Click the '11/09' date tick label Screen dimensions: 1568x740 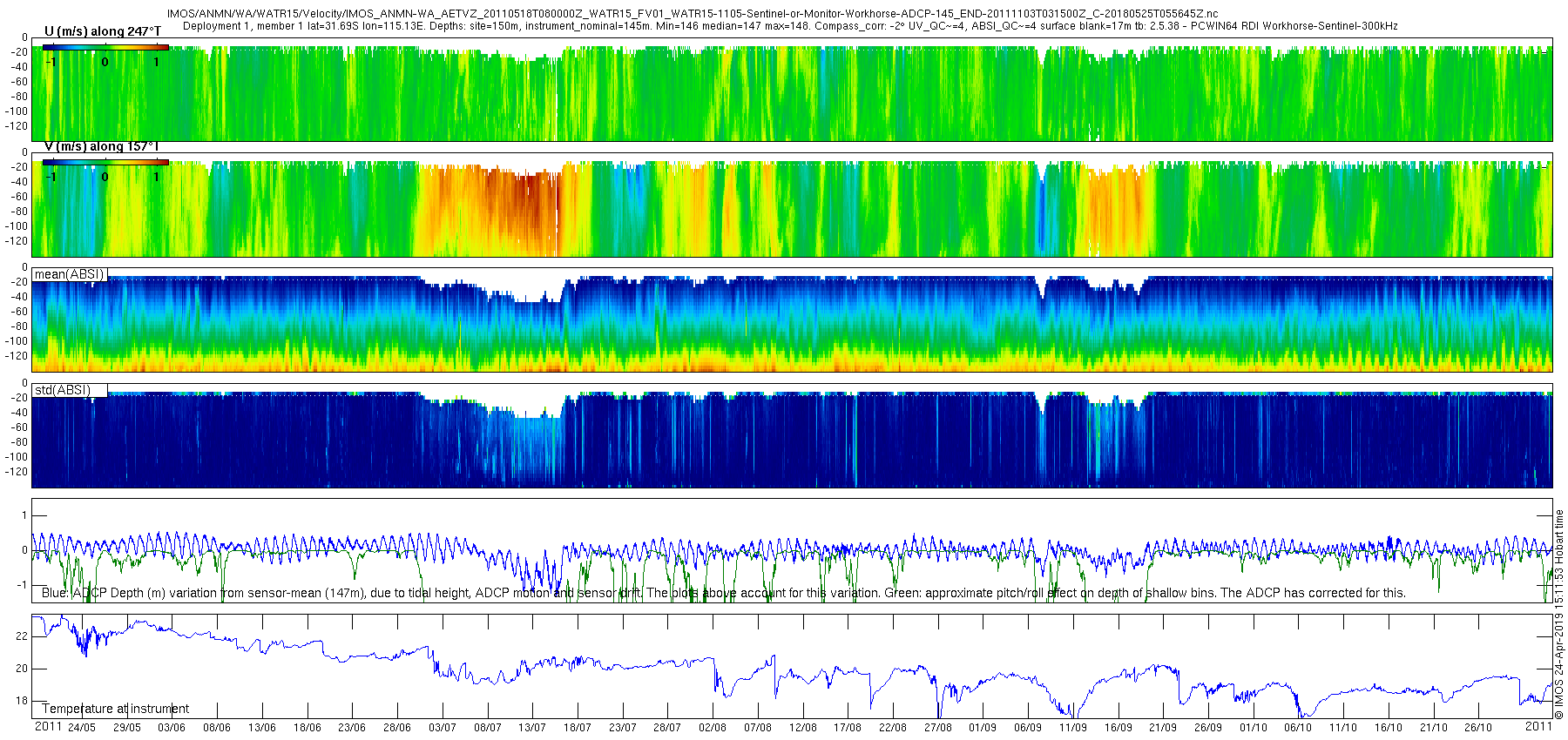(x=1073, y=728)
